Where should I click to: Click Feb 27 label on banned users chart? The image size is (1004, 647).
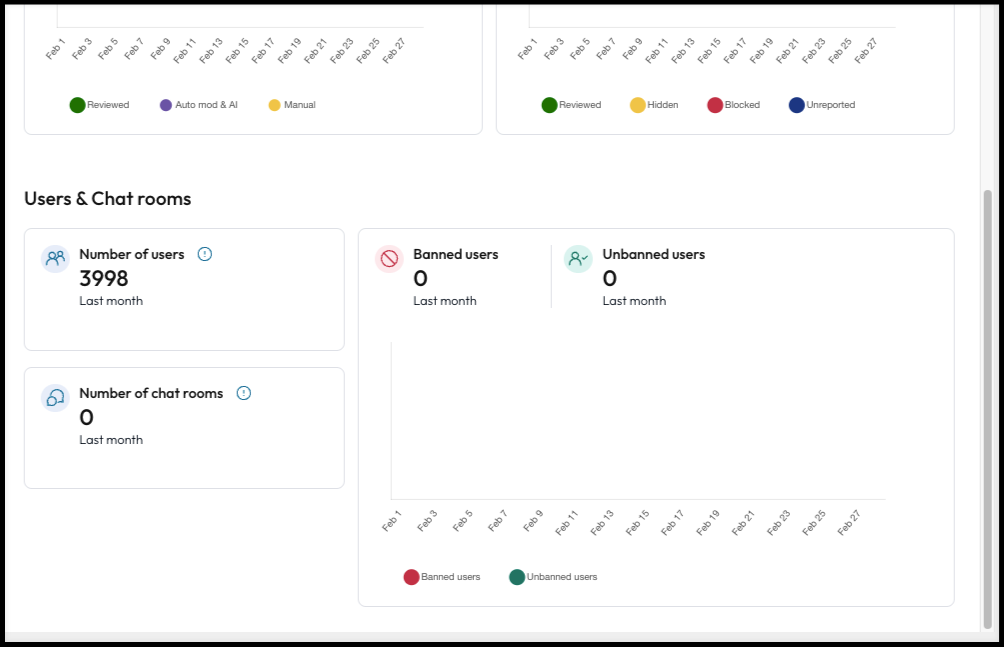(x=849, y=523)
